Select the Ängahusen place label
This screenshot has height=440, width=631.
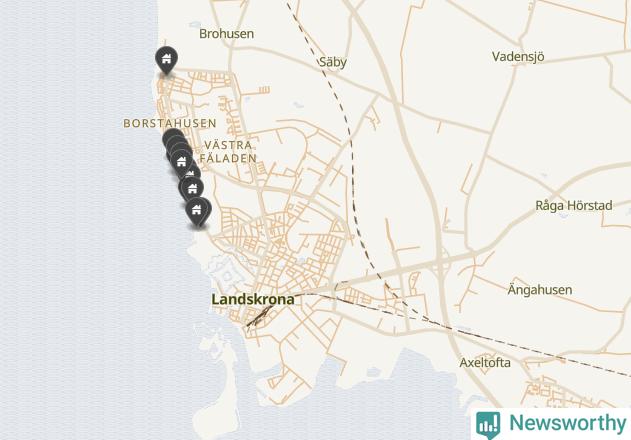pos(540,289)
